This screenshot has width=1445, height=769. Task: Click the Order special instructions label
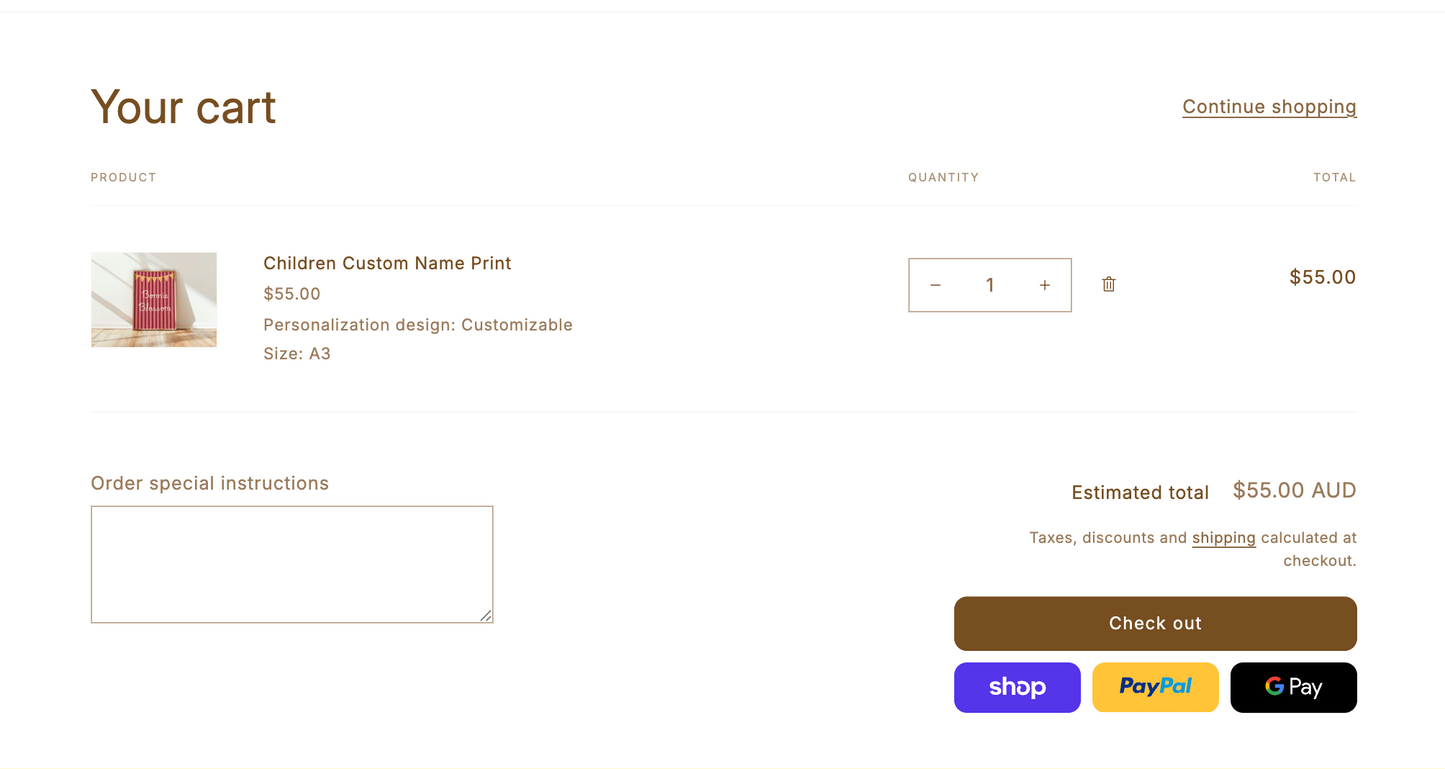pyautogui.click(x=210, y=483)
